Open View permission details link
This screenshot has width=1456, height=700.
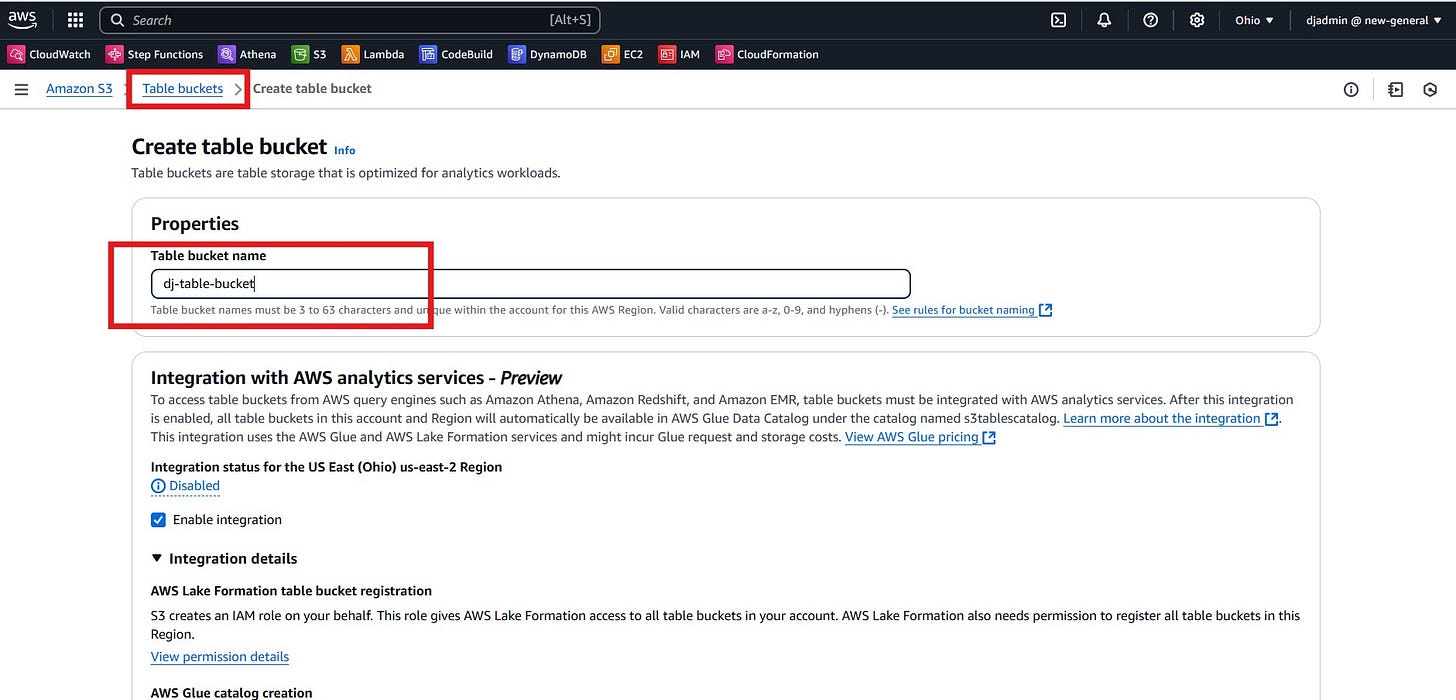coord(220,657)
